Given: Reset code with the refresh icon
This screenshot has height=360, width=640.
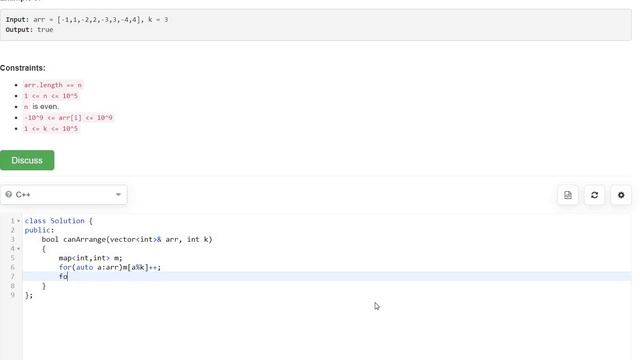Looking at the screenshot, I should click(x=594, y=195).
